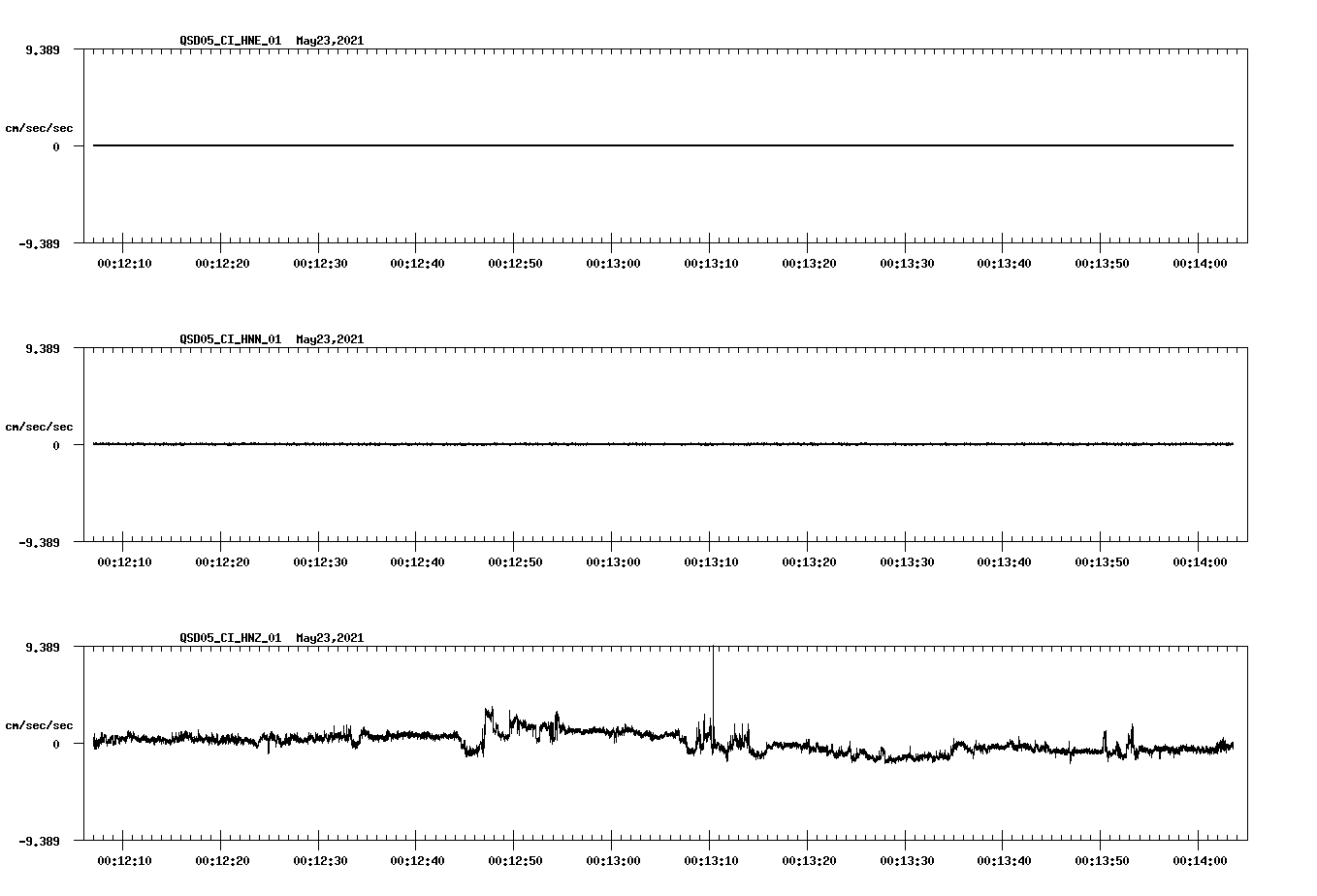The height and width of the screenshot is (896, 1317).
Task: Click the cm/sec/sec label on middle plot
Action: click(x=41, y=426)
